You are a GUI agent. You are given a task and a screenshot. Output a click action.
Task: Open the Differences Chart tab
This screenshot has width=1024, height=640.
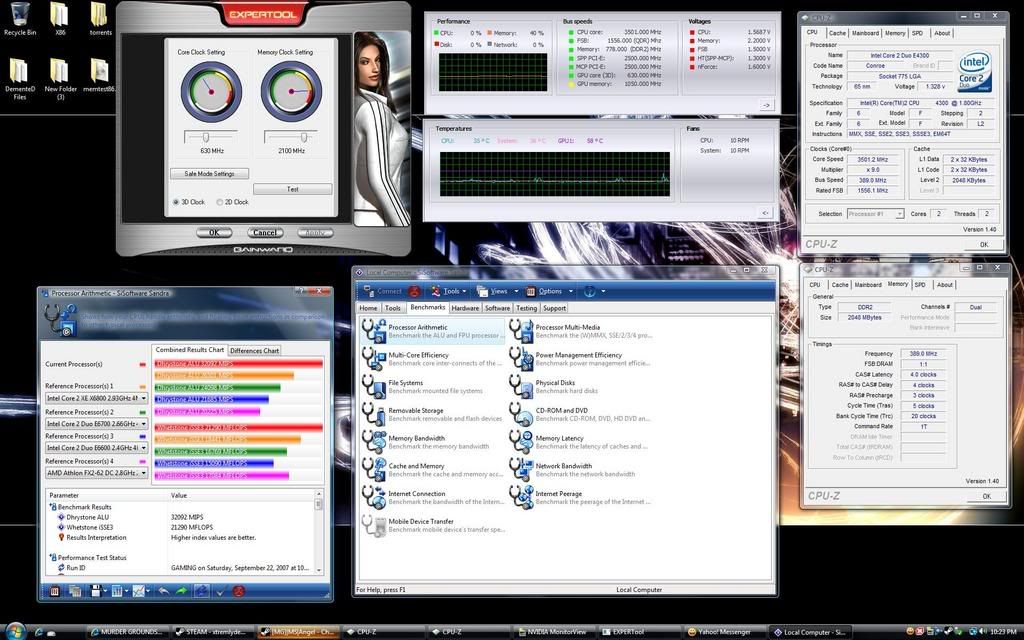(255, 351)
